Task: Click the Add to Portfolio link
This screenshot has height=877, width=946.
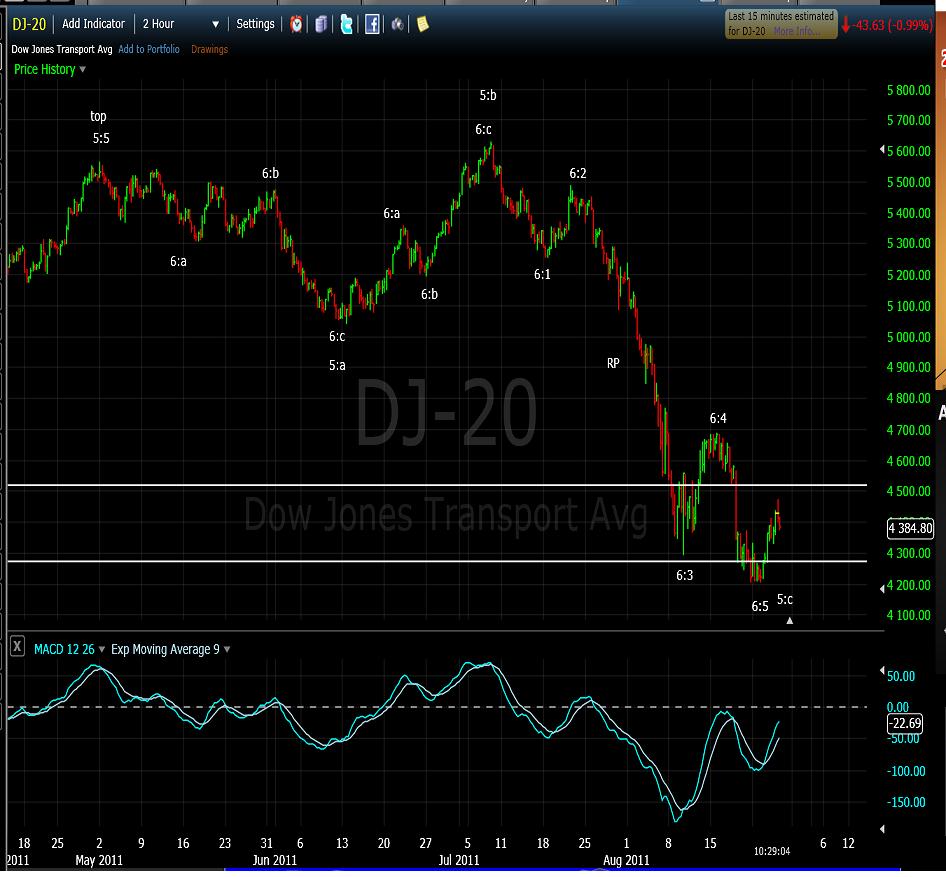Action: [149, 49]
